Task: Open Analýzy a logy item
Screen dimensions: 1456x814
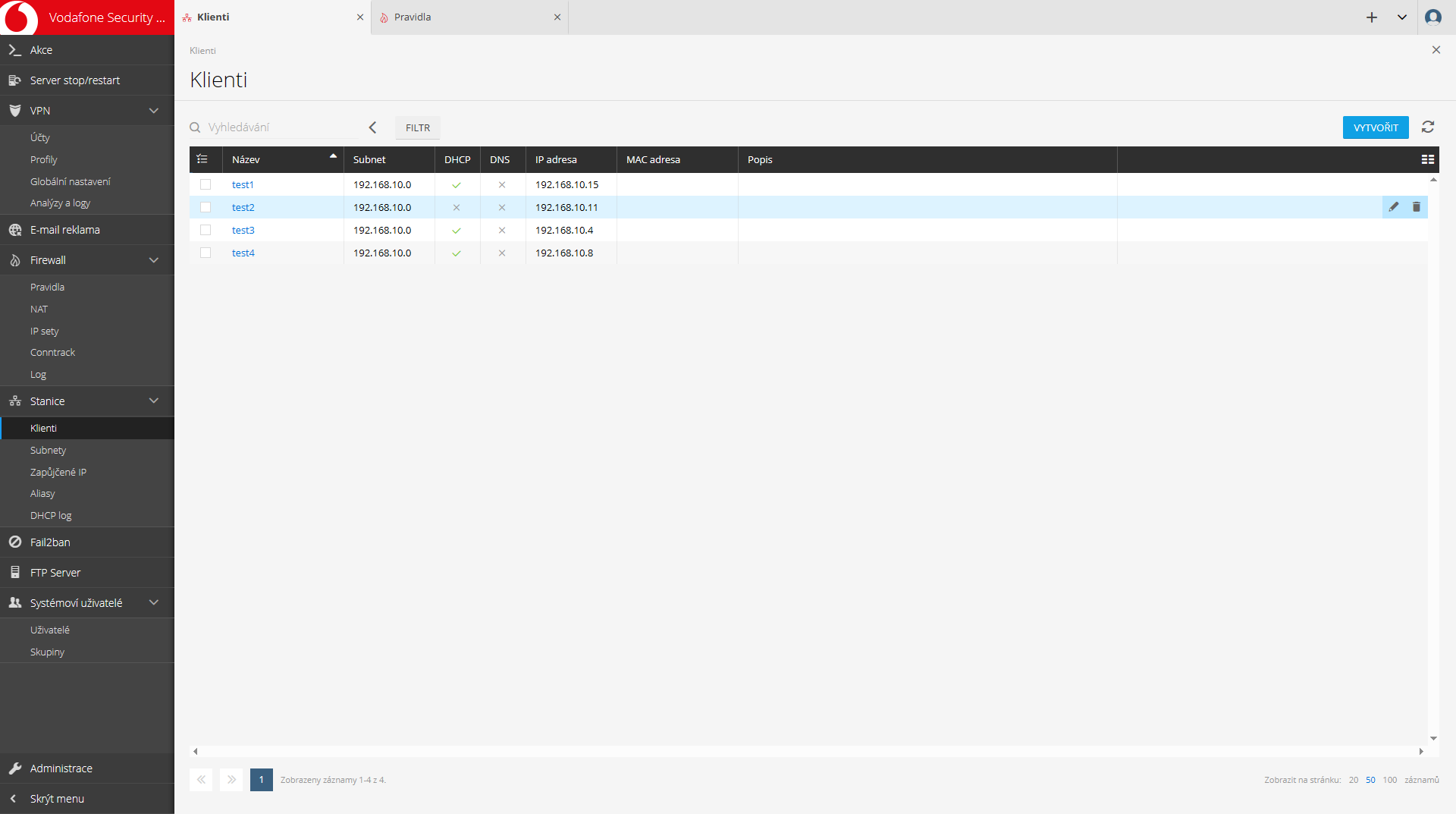Action: (60, 203)
